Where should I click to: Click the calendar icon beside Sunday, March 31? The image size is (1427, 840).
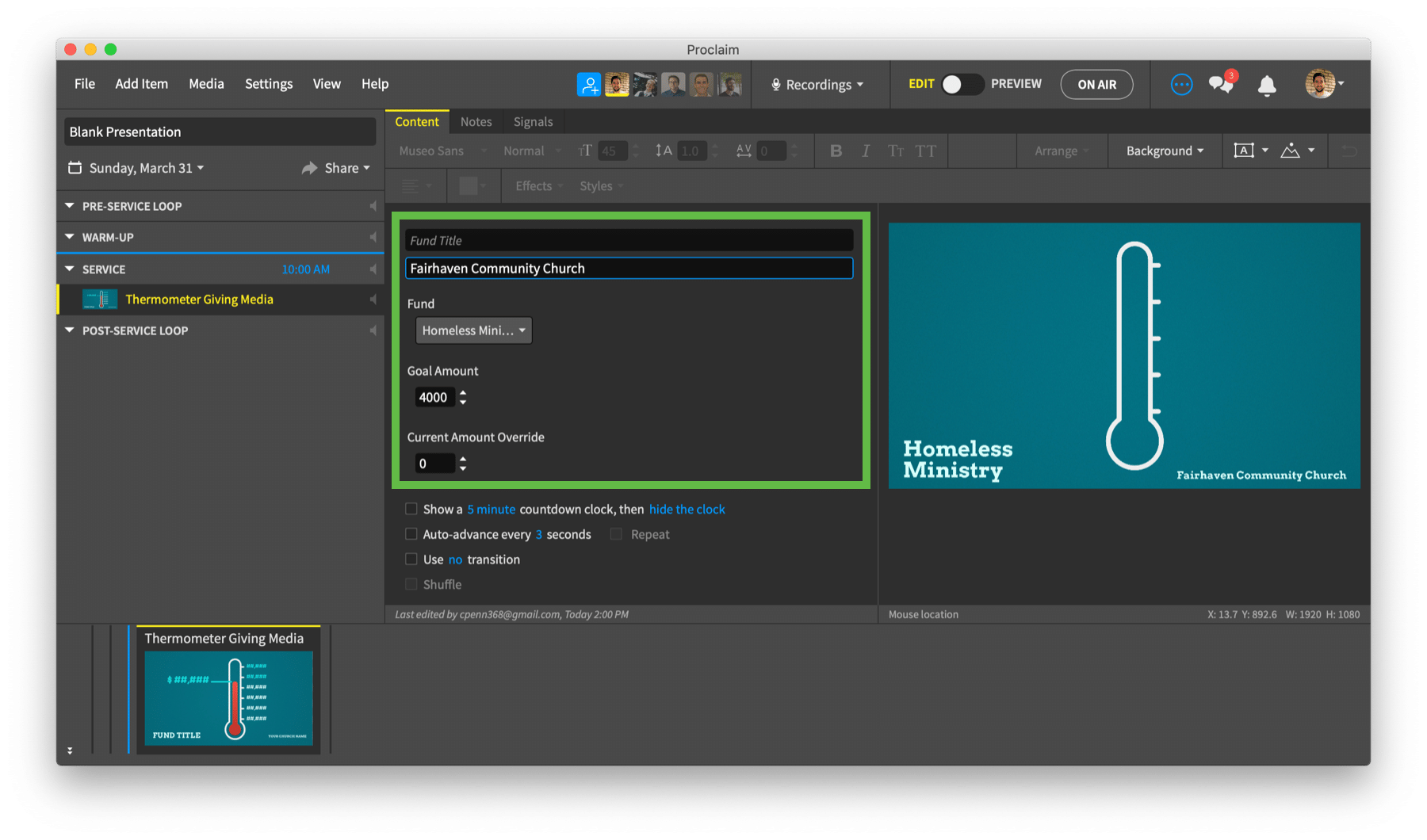pos(75,168)
